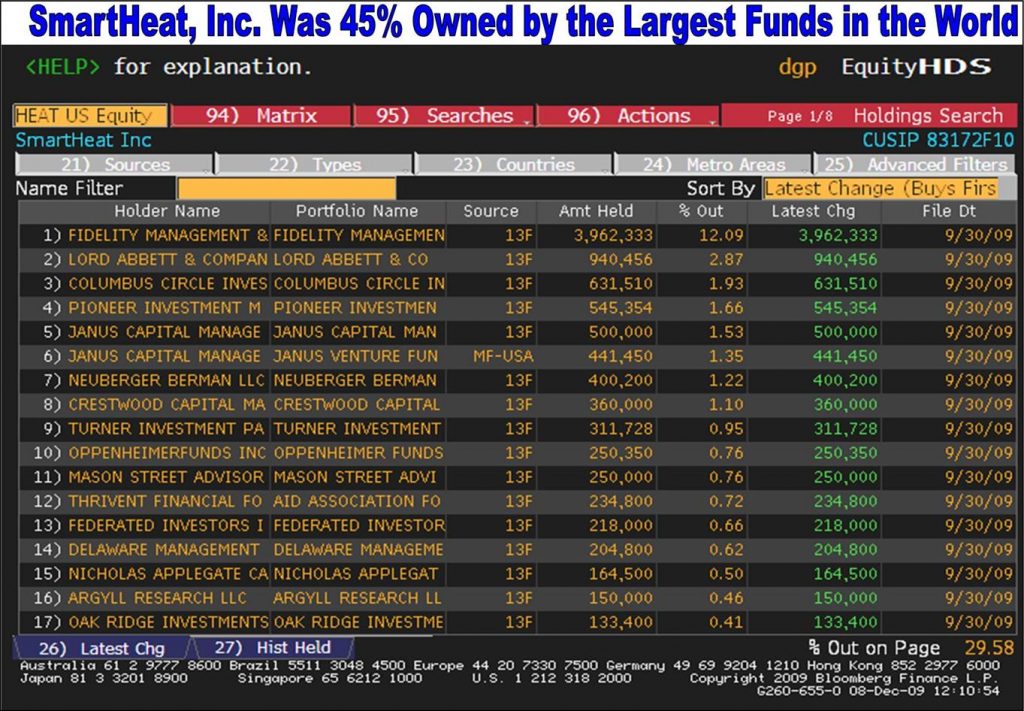1024x711 pixels.
Task: Click into the Name Filter input box
Action: (286, 188)
